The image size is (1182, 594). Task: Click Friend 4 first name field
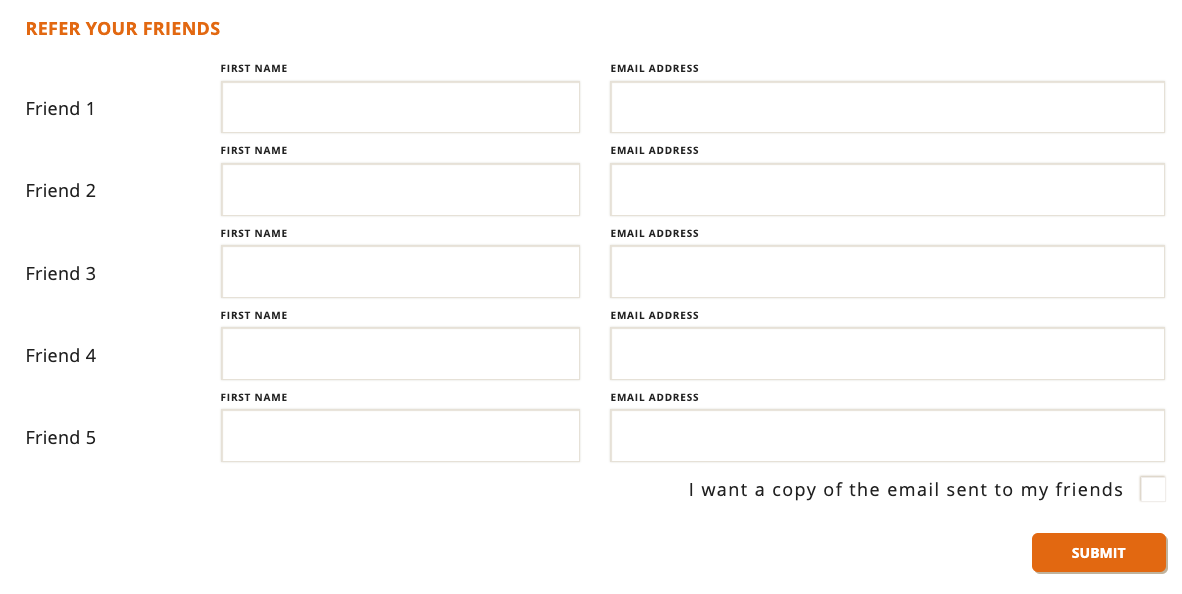click(400, 354)
